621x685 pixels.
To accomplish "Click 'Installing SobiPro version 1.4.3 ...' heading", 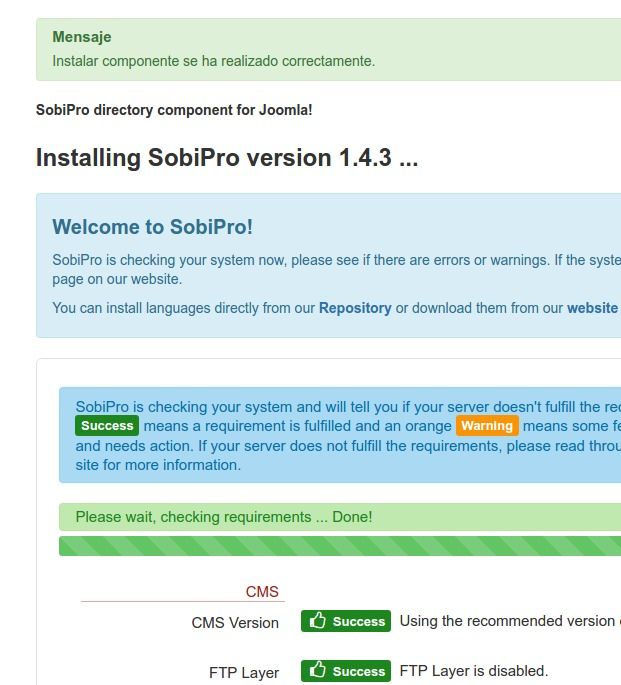I will pyautogui.click(x=227, y=158).
